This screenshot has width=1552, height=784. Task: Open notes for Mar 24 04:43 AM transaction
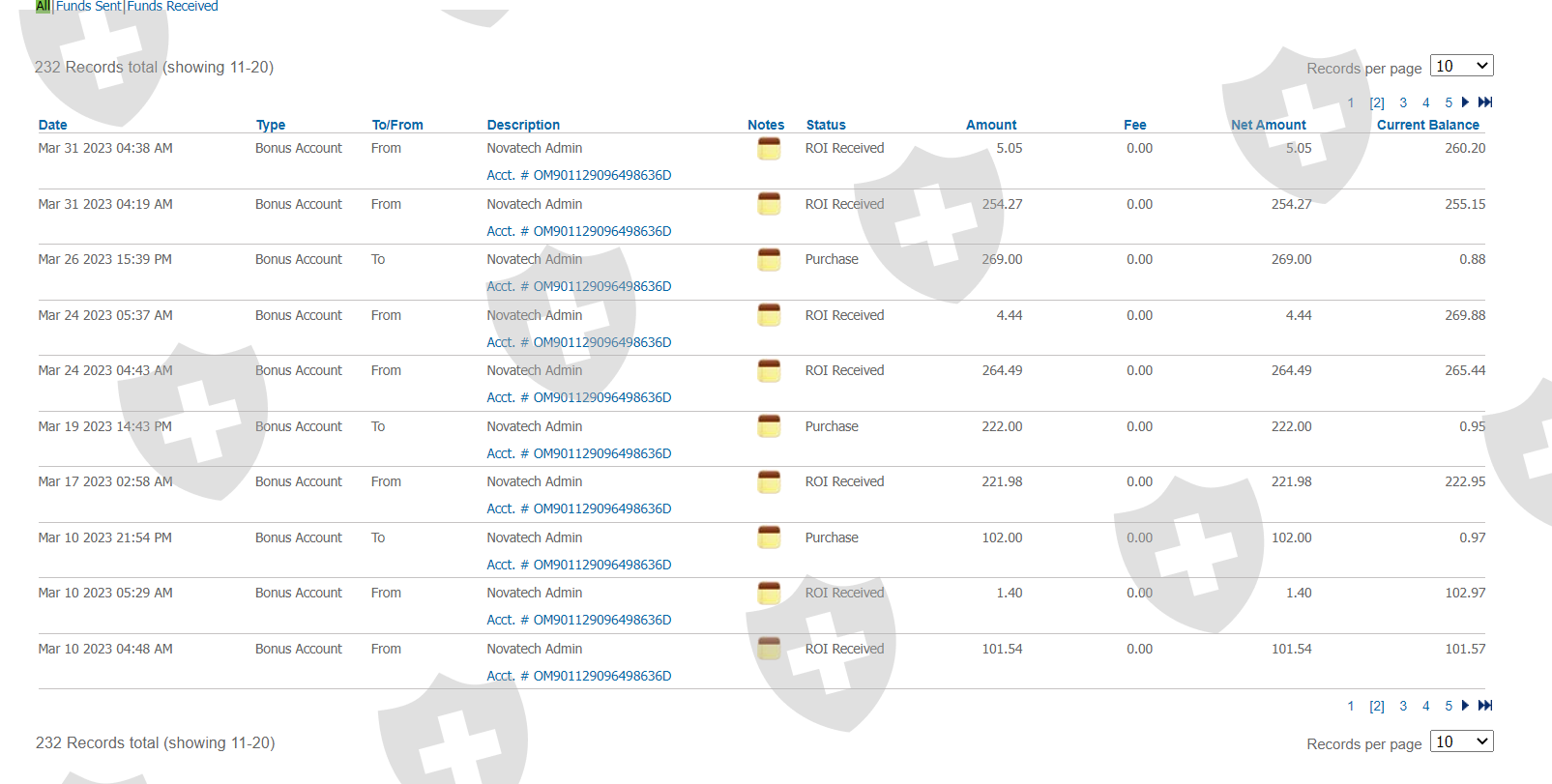point(769,371)
